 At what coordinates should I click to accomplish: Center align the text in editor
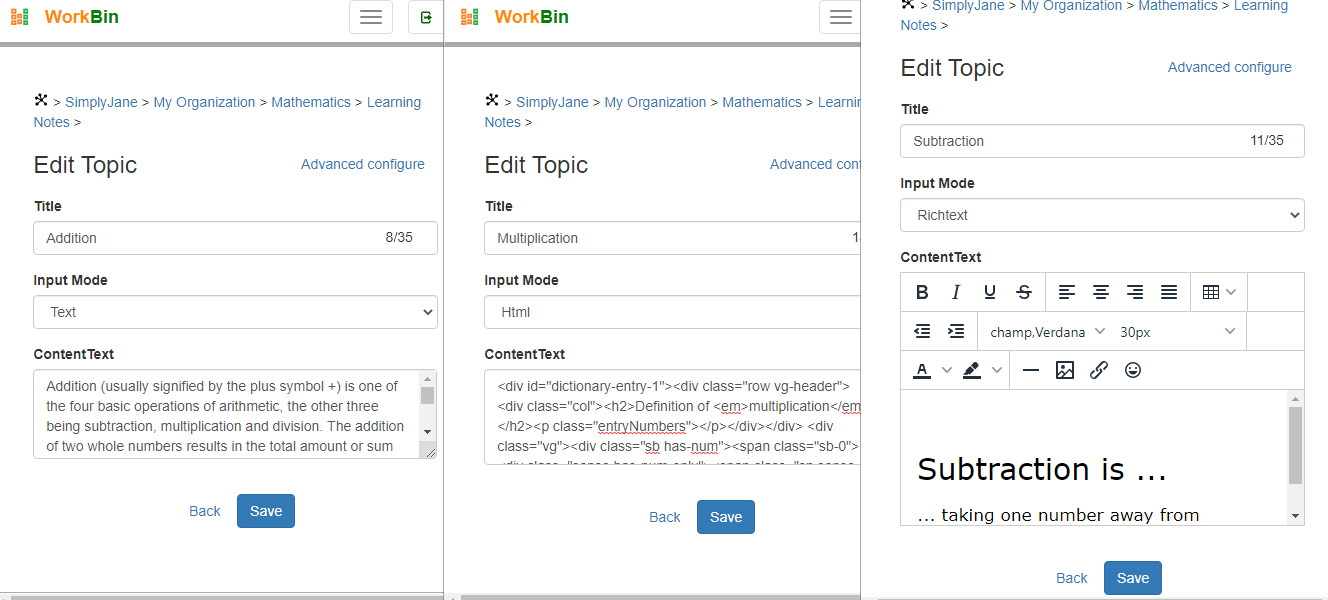click(1101, 292)
